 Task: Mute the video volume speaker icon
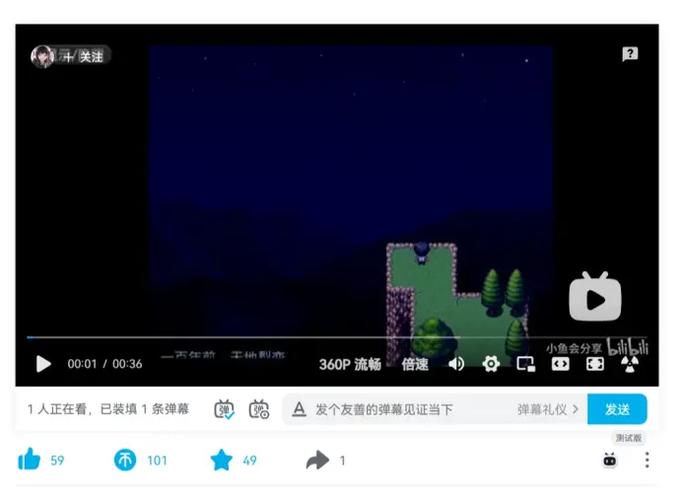[x=456, y=363]
